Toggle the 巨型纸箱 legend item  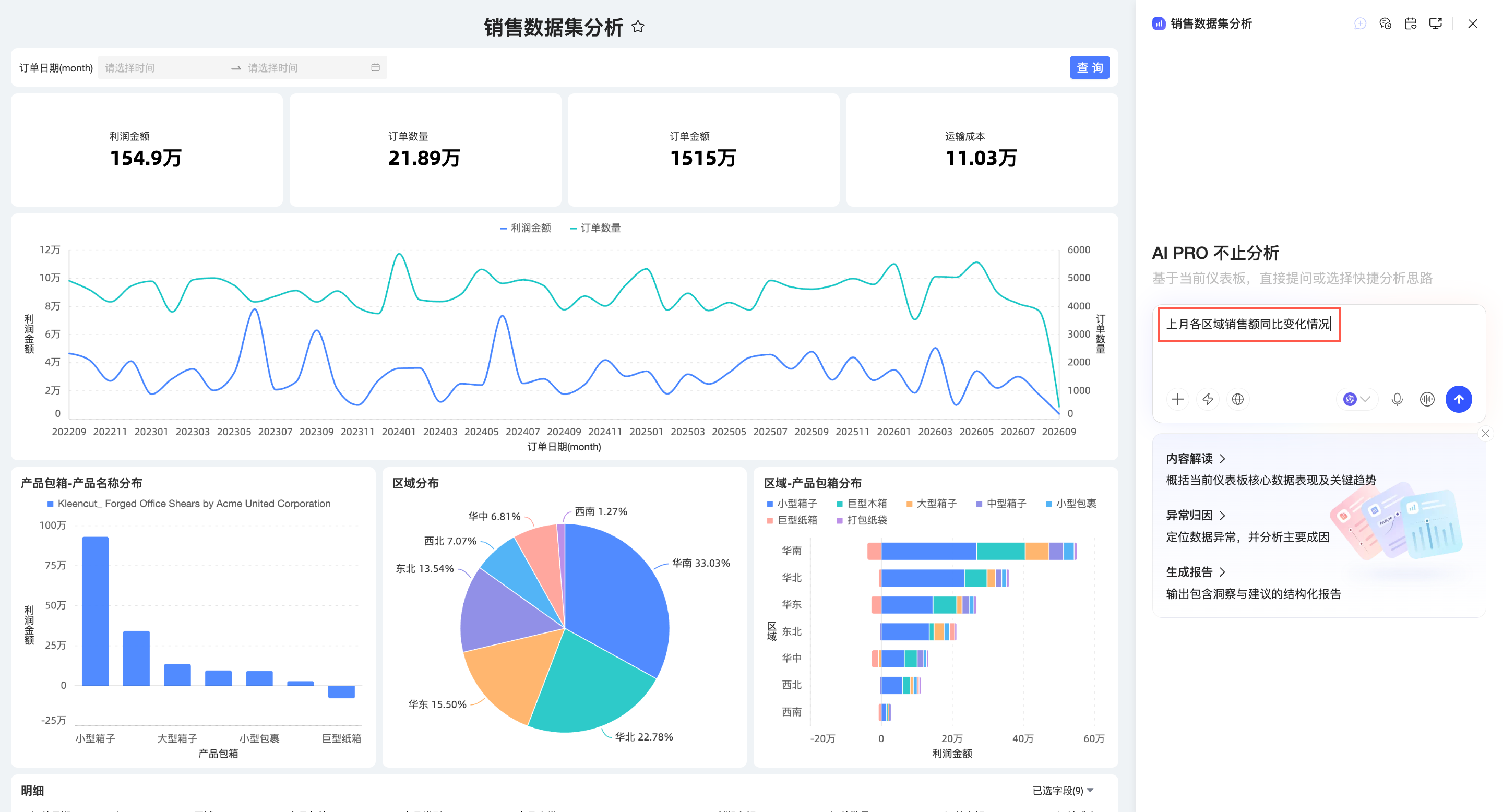792,520
